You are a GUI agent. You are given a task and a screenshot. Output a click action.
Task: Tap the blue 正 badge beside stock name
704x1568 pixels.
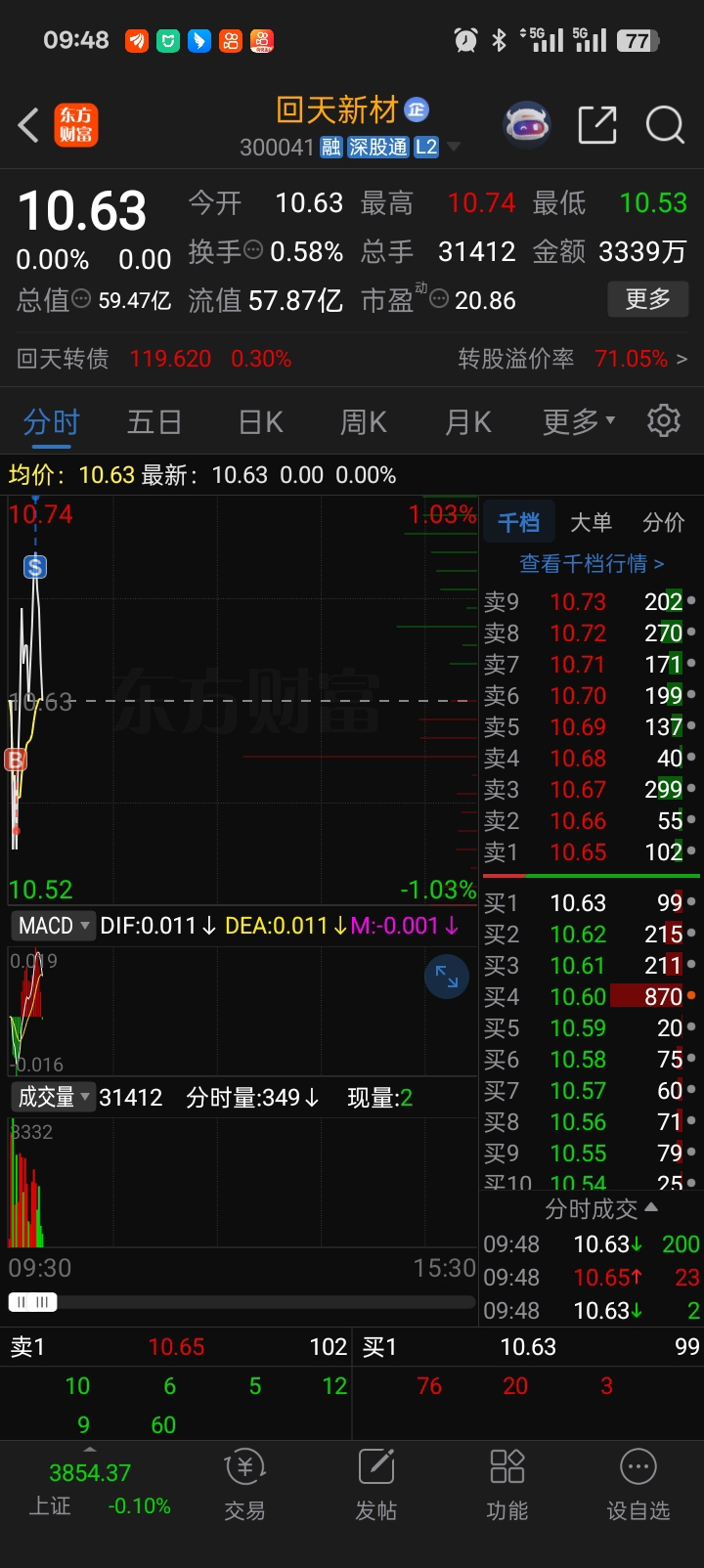coord(418,109)
